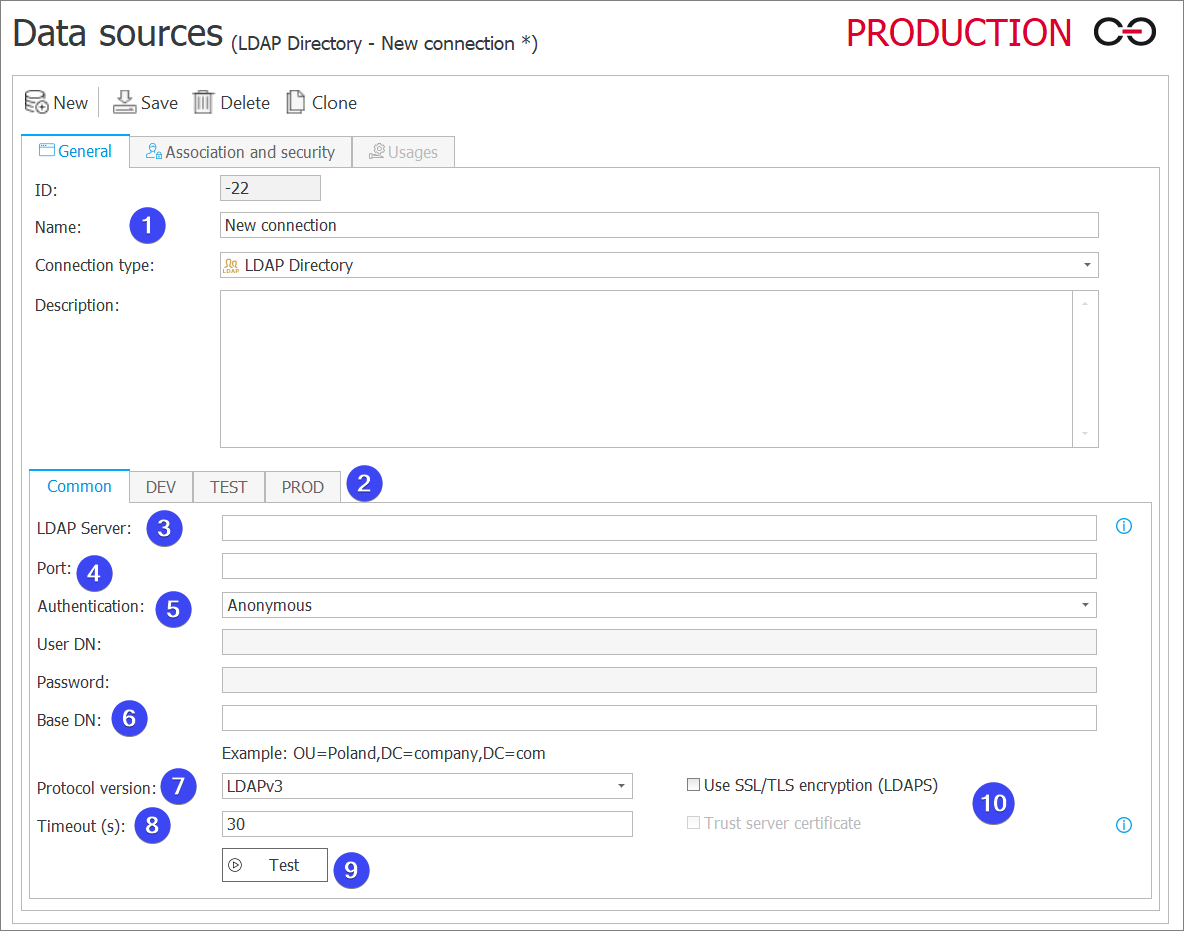The width and height of the screenshot is (1184, 931).
Task: Click the 'Example: OU=Poland,DC=company,DC=com' text
Action: pos(384,754)
